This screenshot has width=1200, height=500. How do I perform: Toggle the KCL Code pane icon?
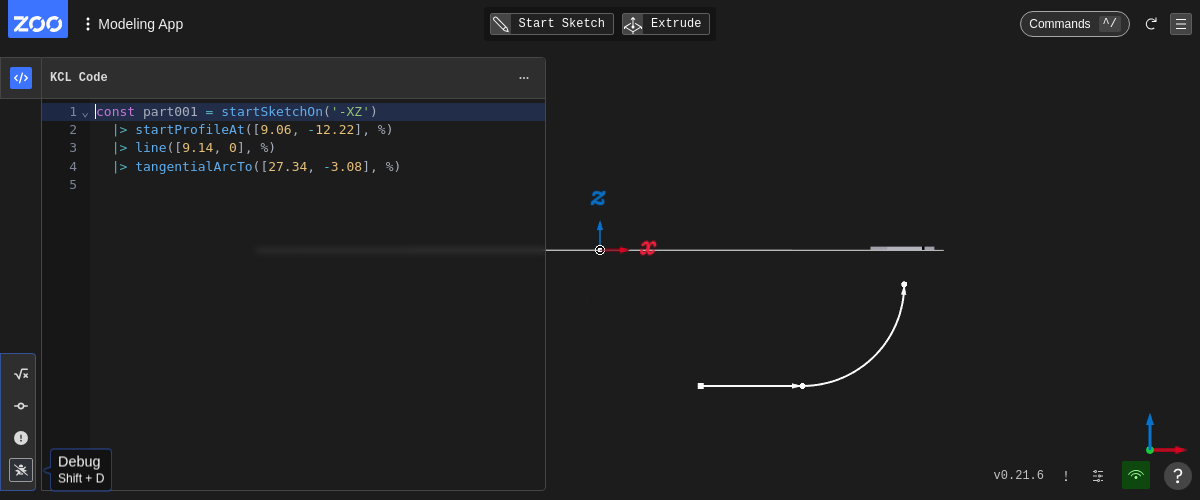click(x=21, y=78)
